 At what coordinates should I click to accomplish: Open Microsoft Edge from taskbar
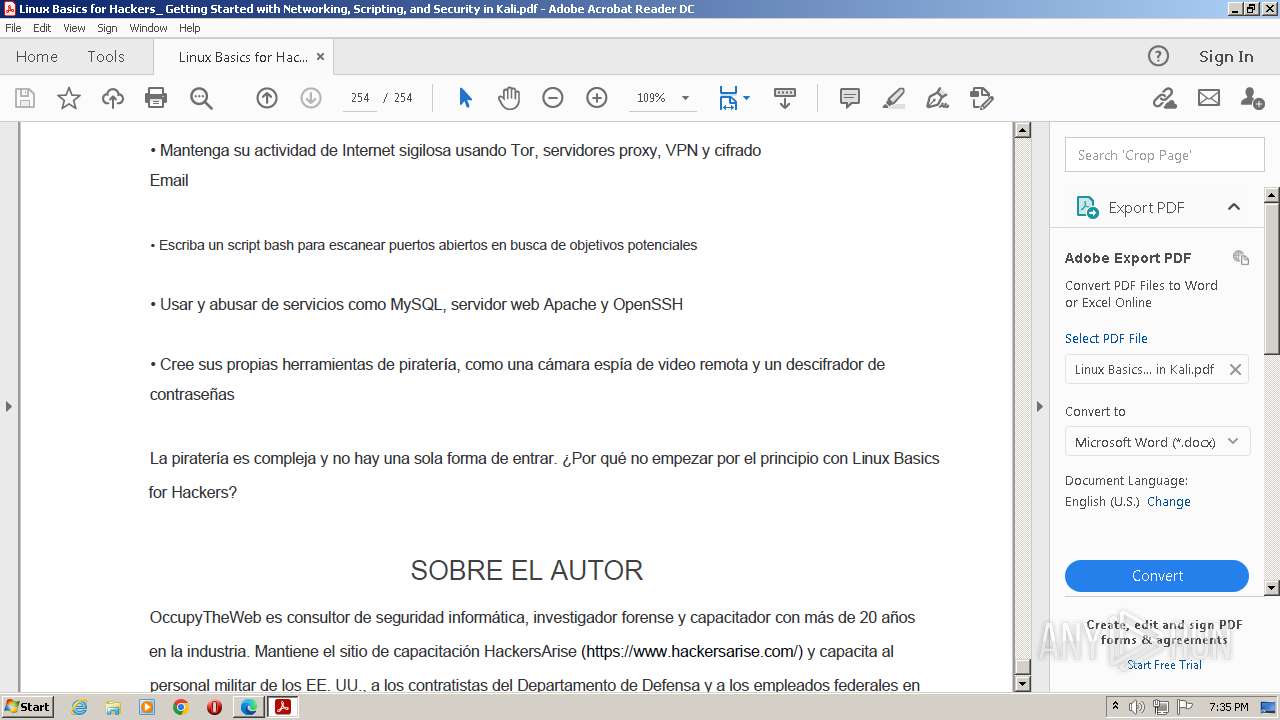click(x=248, y=707)
